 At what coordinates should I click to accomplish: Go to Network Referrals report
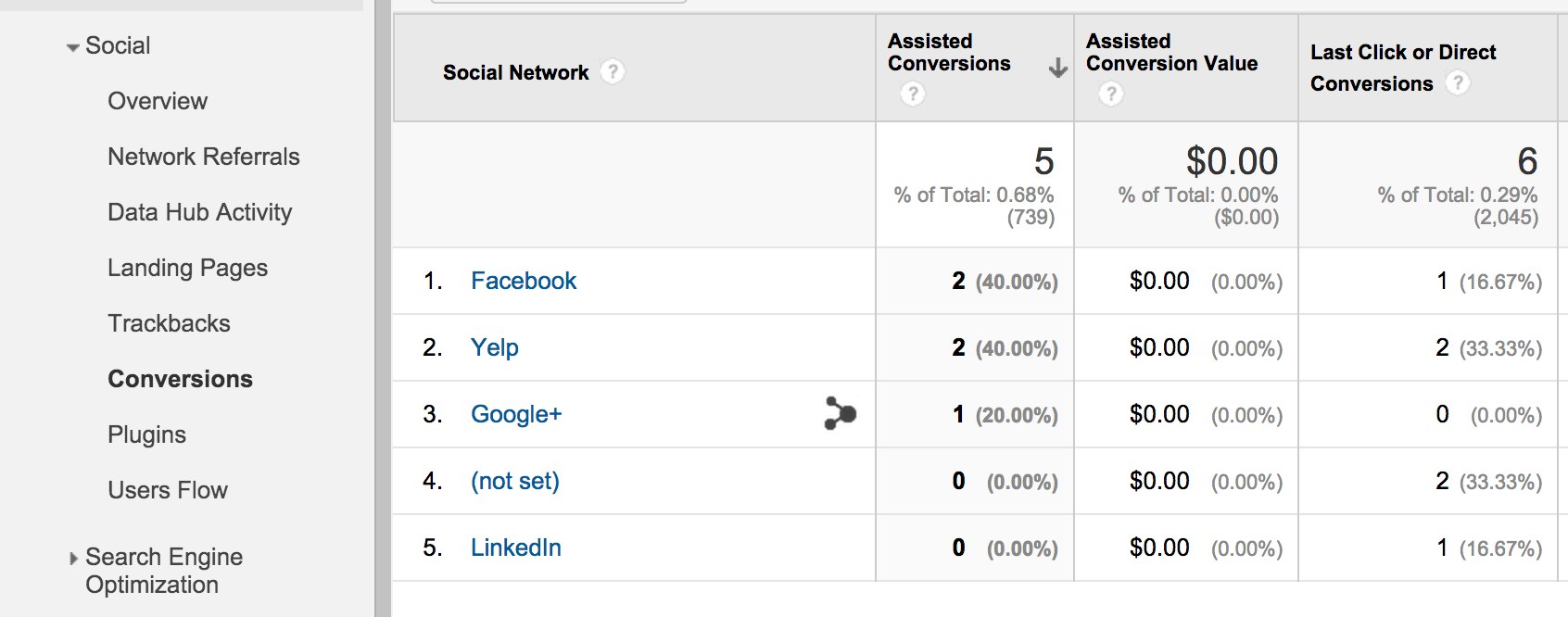(x=203, y=157)
